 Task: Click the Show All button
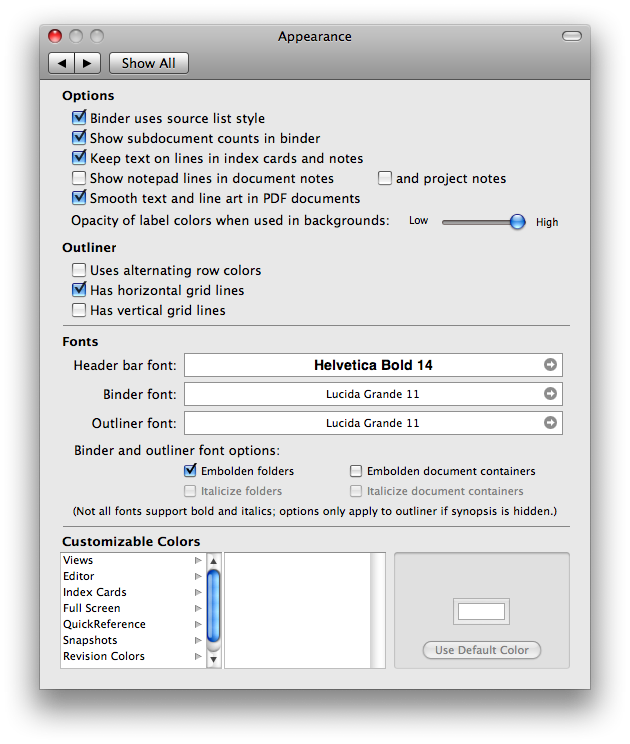[148, 63]
